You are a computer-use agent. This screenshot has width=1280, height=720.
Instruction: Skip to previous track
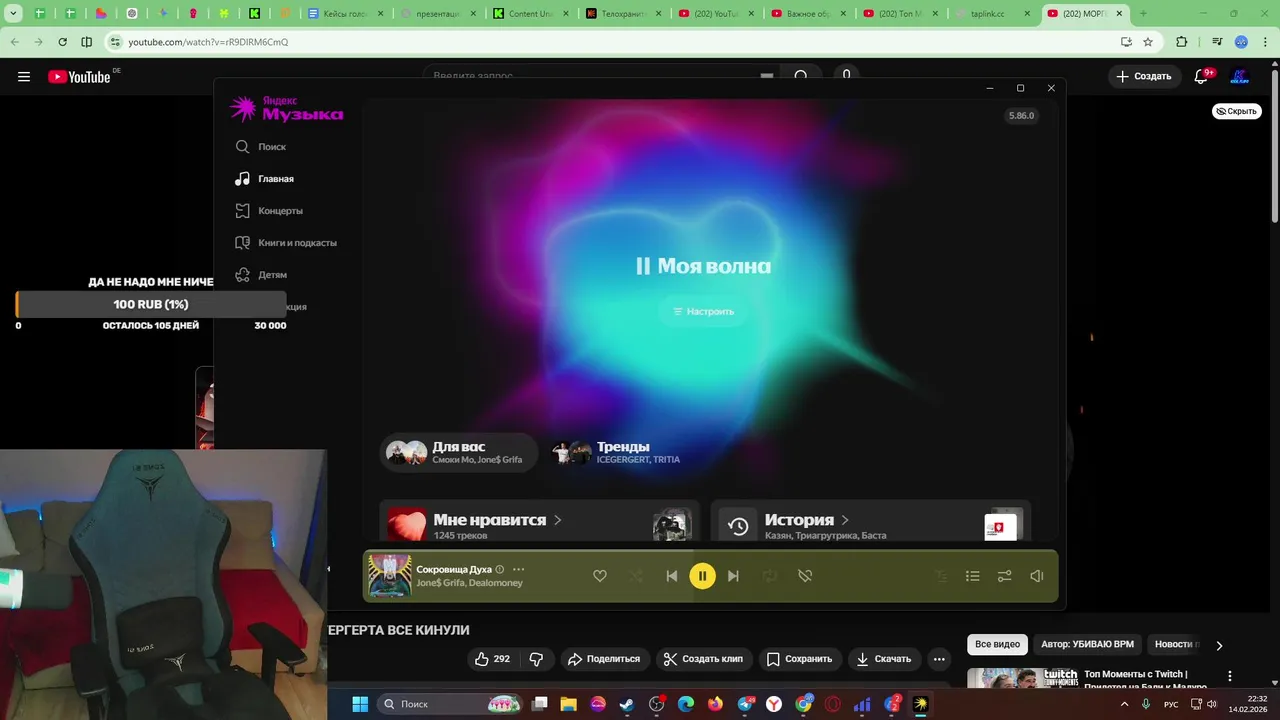672,576
